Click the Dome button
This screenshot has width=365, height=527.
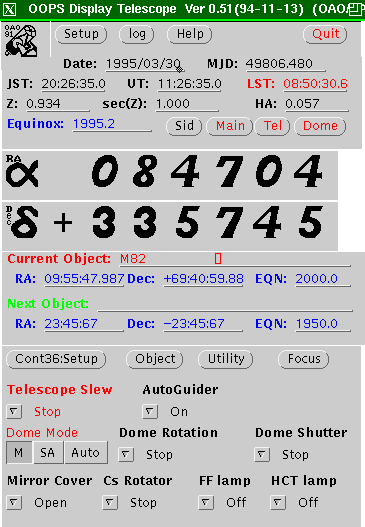click(x=320, y=126)
